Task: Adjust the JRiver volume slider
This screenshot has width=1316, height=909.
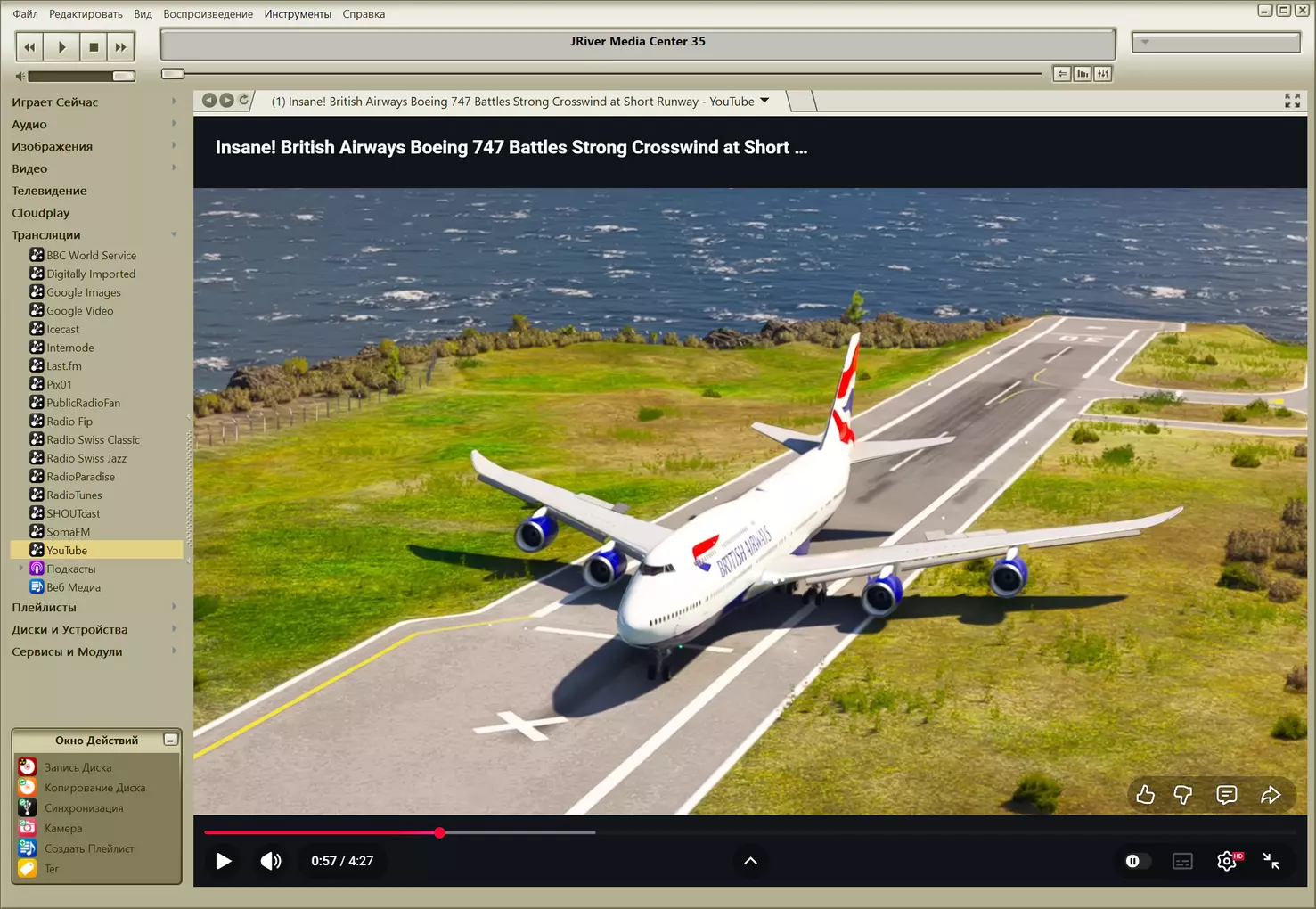Action: pos(81,77)
